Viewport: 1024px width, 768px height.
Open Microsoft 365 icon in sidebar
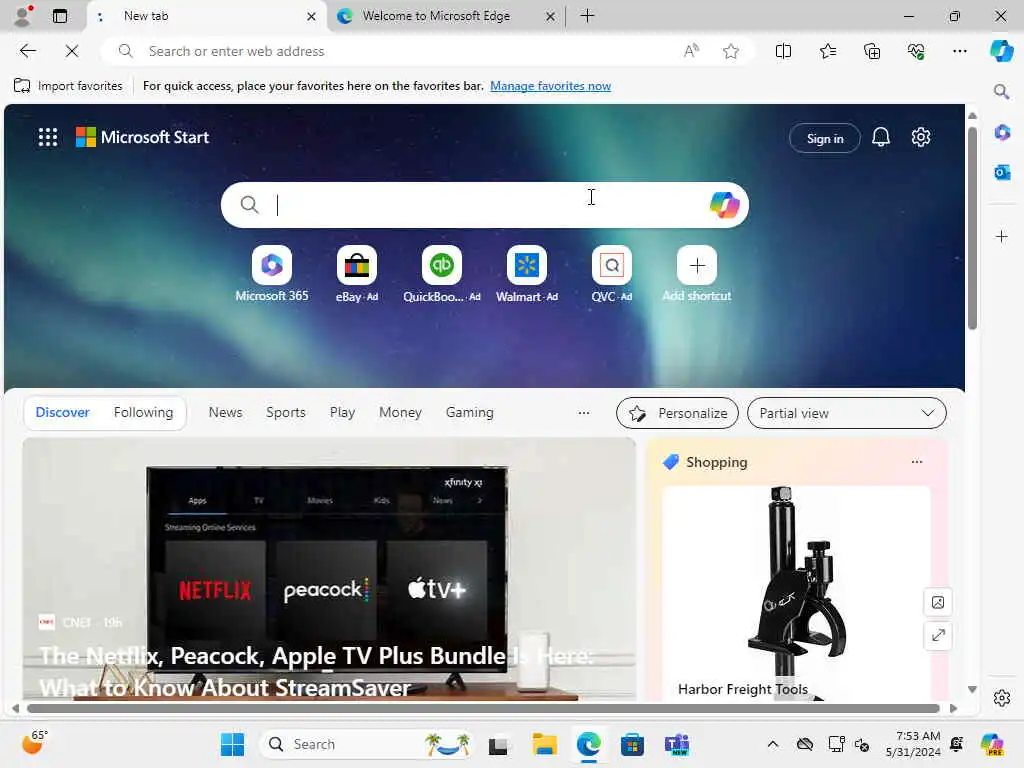coord(1002,133)
